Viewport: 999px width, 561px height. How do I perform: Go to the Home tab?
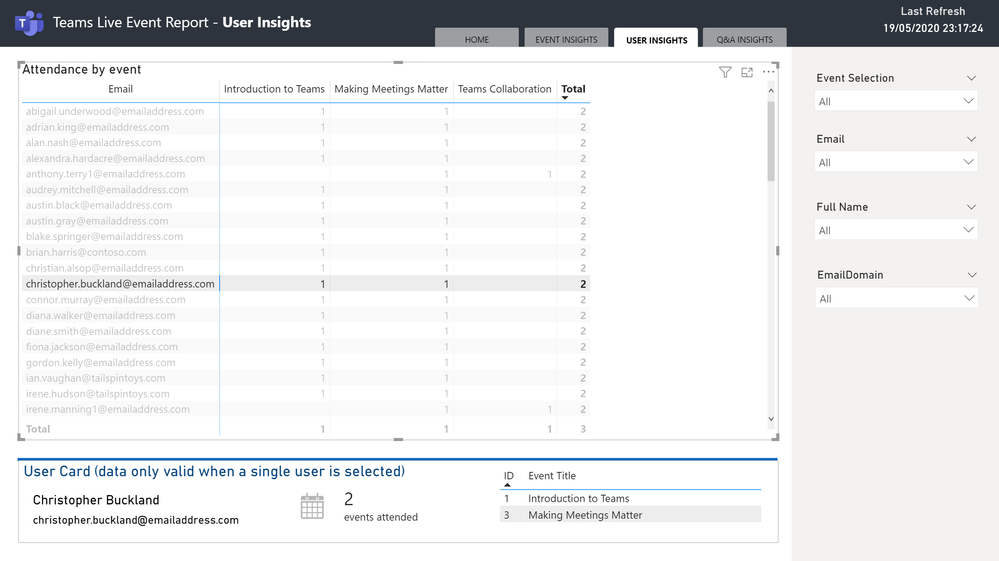(477, 39)
